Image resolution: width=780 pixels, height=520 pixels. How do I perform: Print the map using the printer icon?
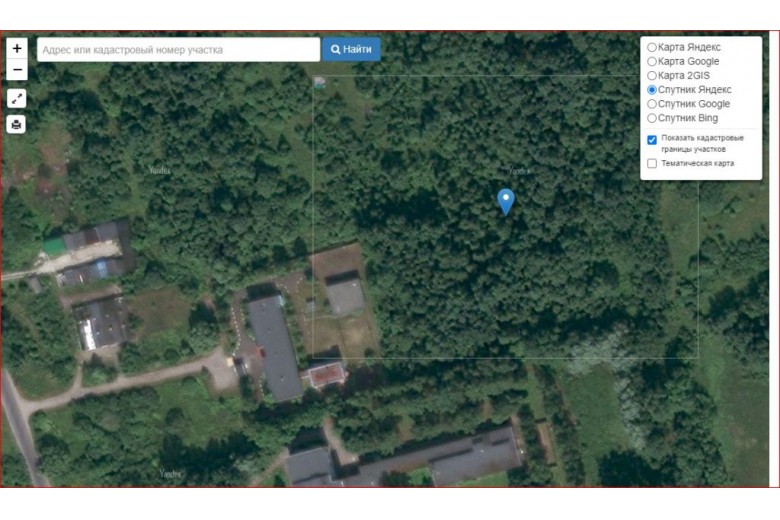(16, 124)
